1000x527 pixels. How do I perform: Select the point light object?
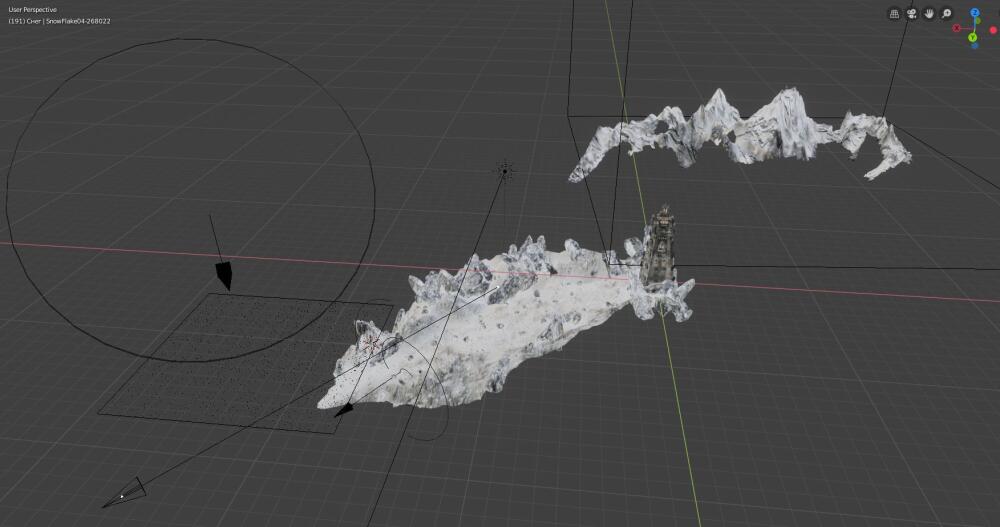click(x=505, y=170)
